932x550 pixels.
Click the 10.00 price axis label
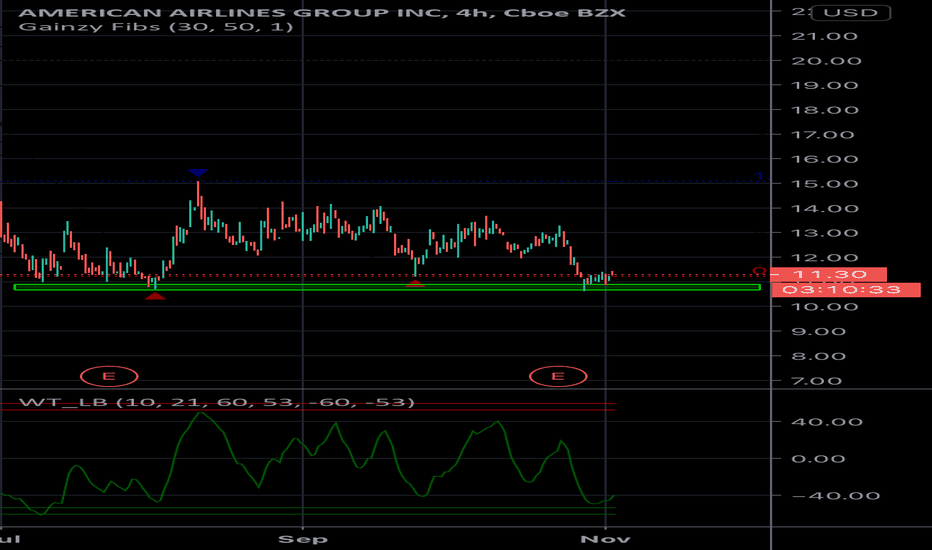[x=825, y=307]
